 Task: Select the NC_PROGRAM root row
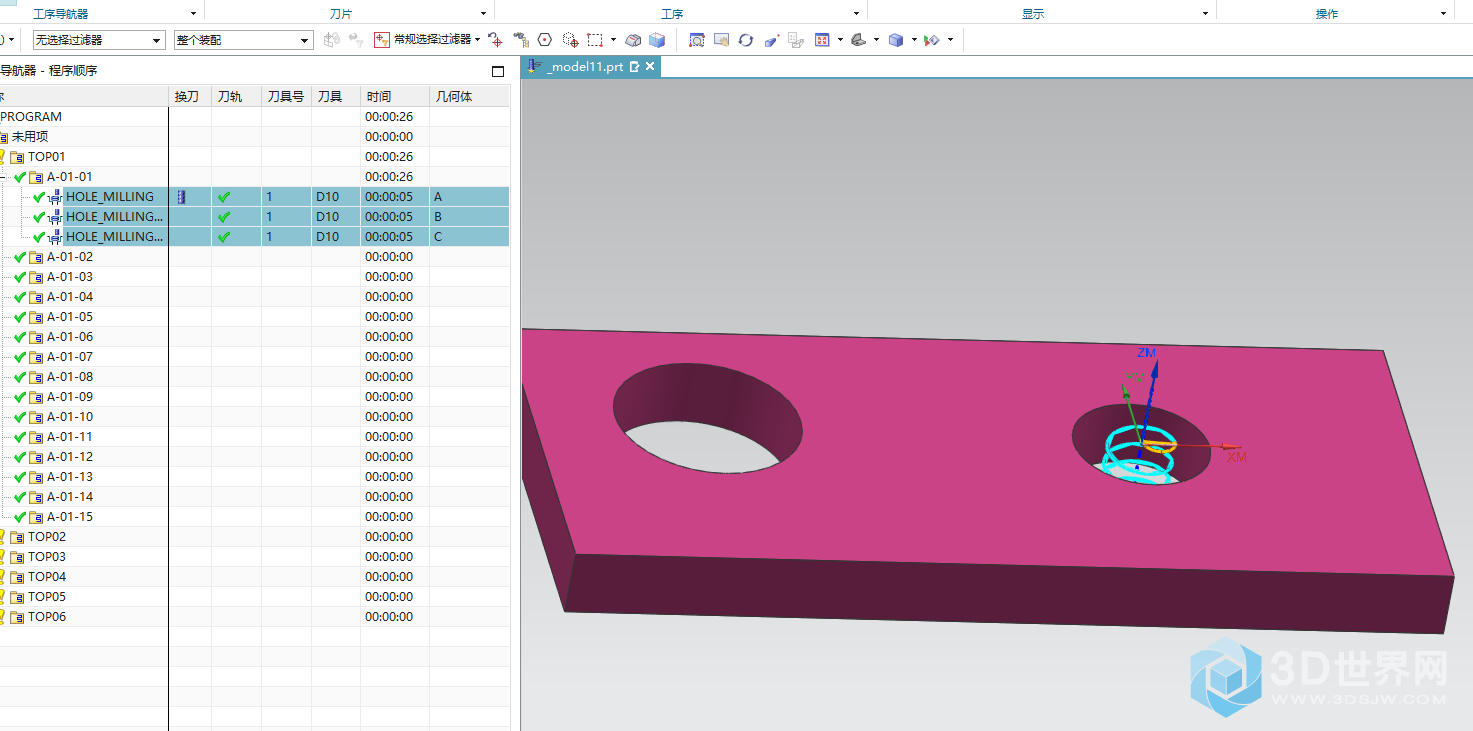pos(31,117)
